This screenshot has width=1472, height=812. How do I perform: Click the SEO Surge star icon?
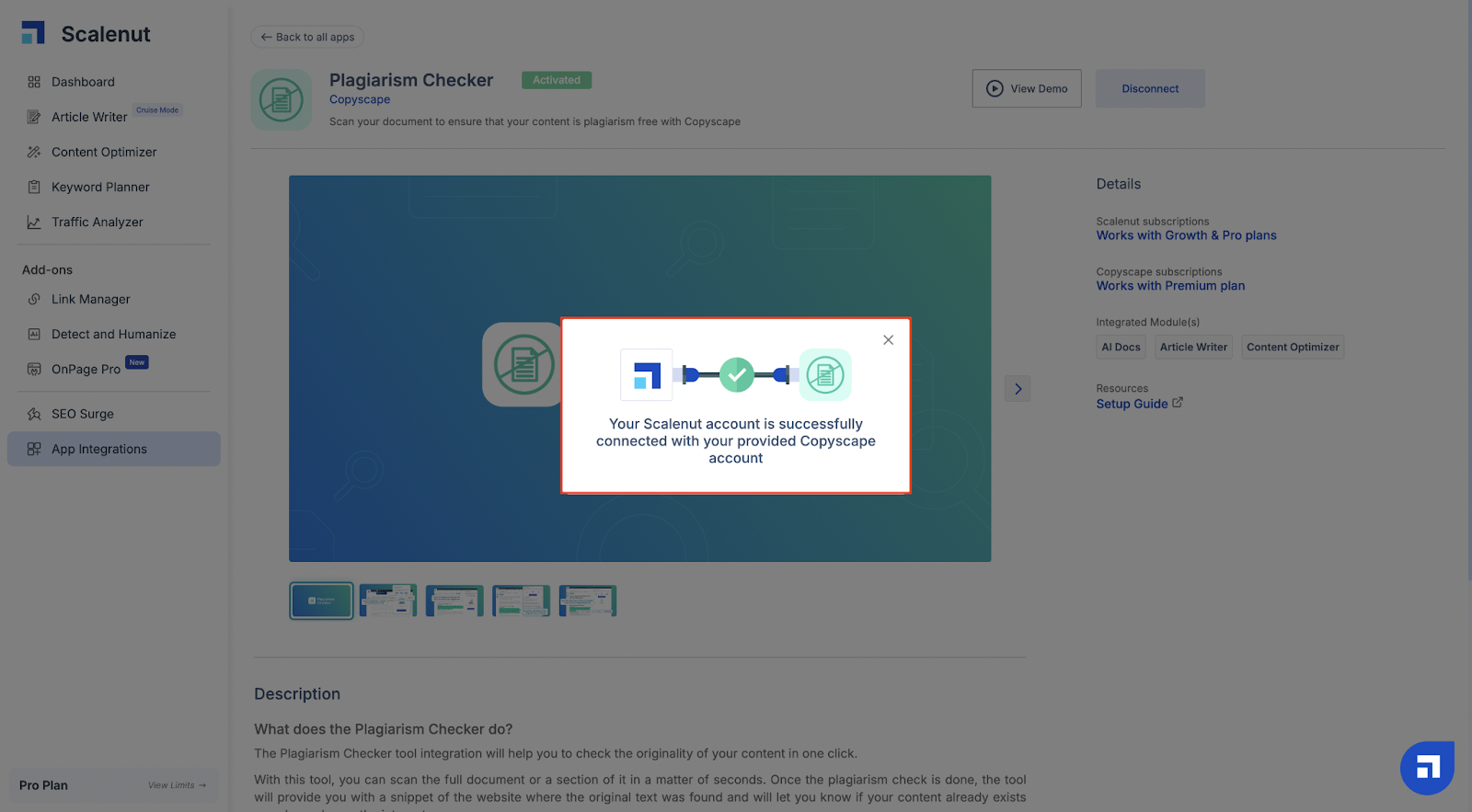pos(34,414)
